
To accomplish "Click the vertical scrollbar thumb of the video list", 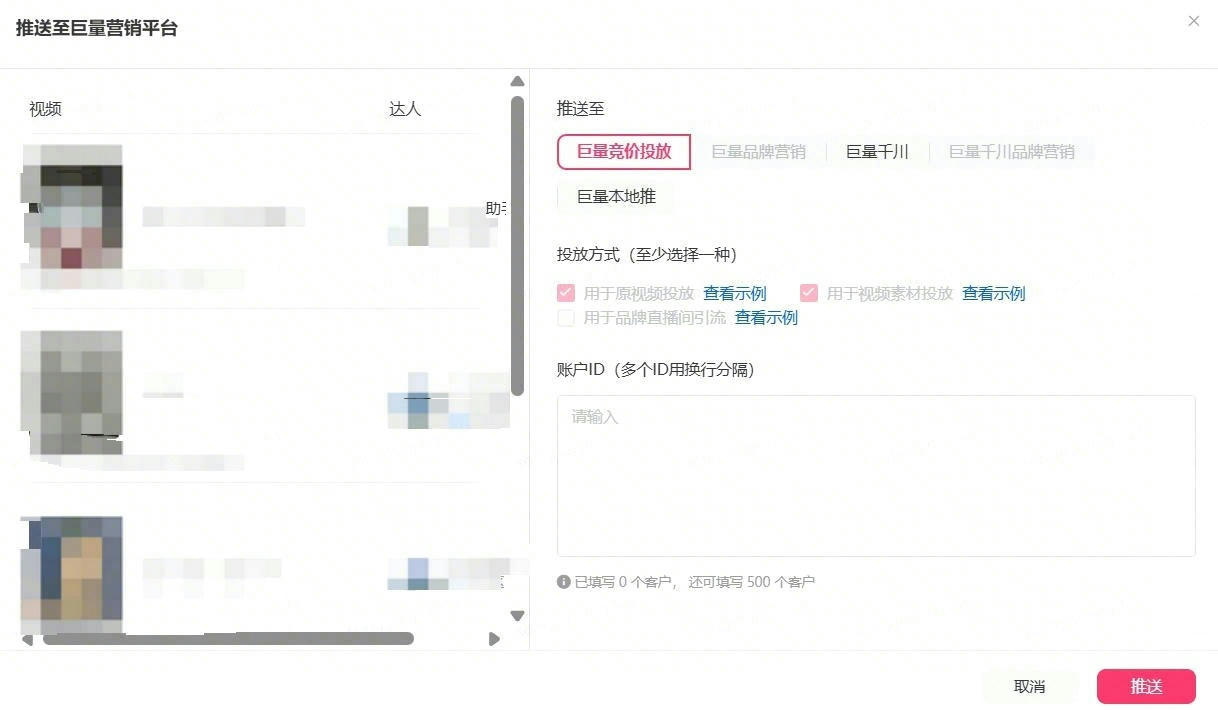I will [517, 245].
